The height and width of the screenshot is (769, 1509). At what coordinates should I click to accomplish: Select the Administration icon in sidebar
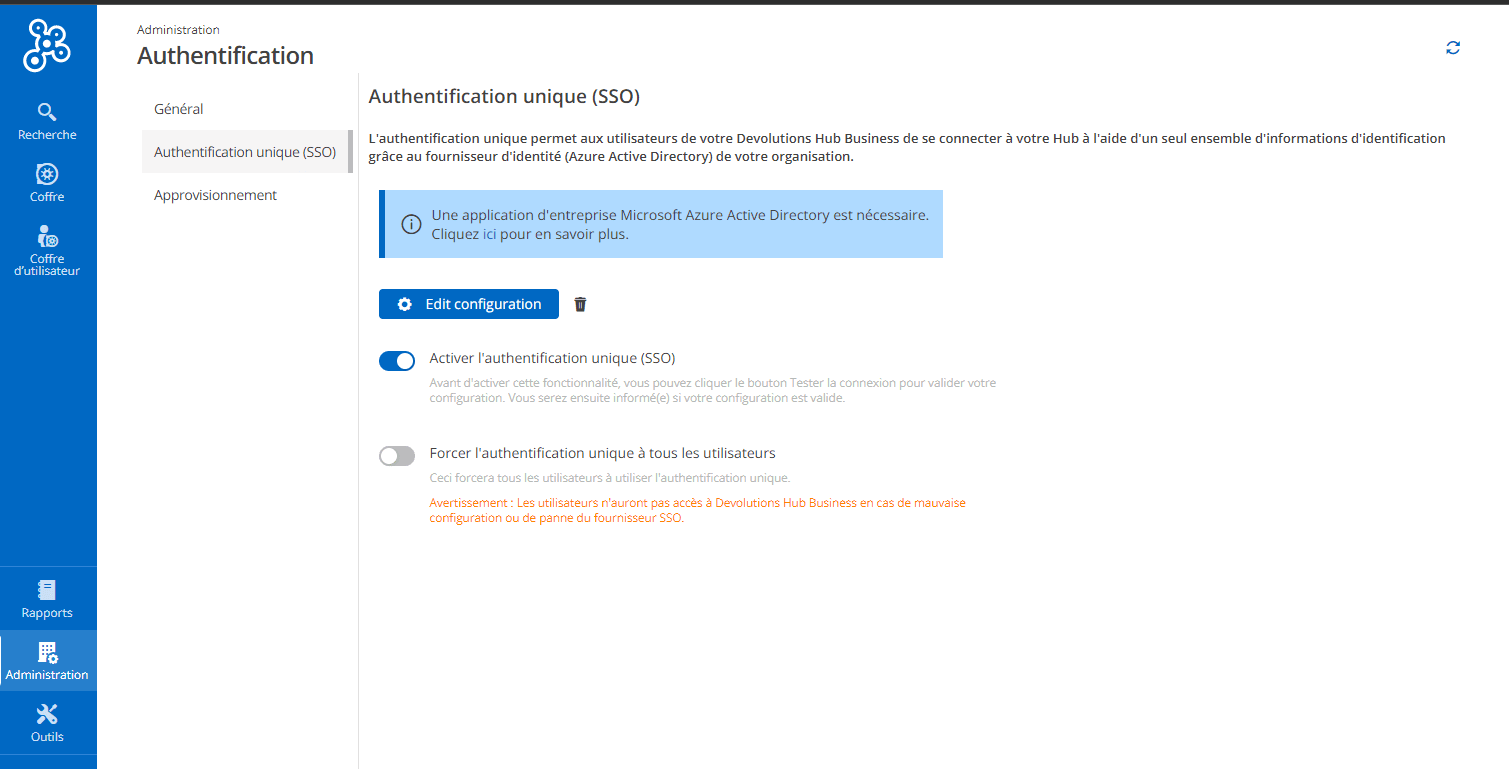(47, 653)
